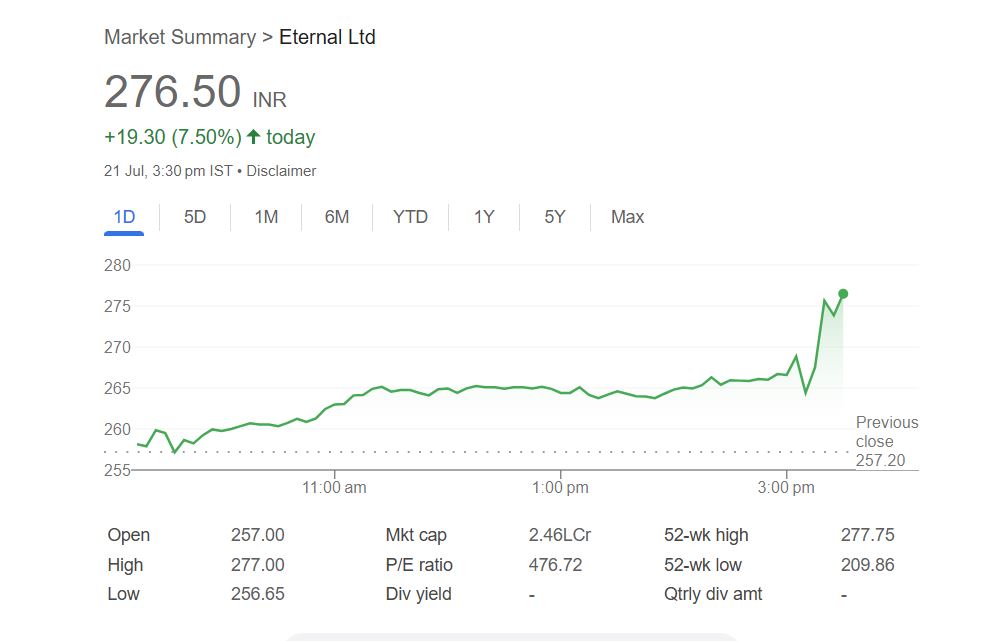Open the 1M time range tab
Viewport: 982px width, 641px height.
266,217
